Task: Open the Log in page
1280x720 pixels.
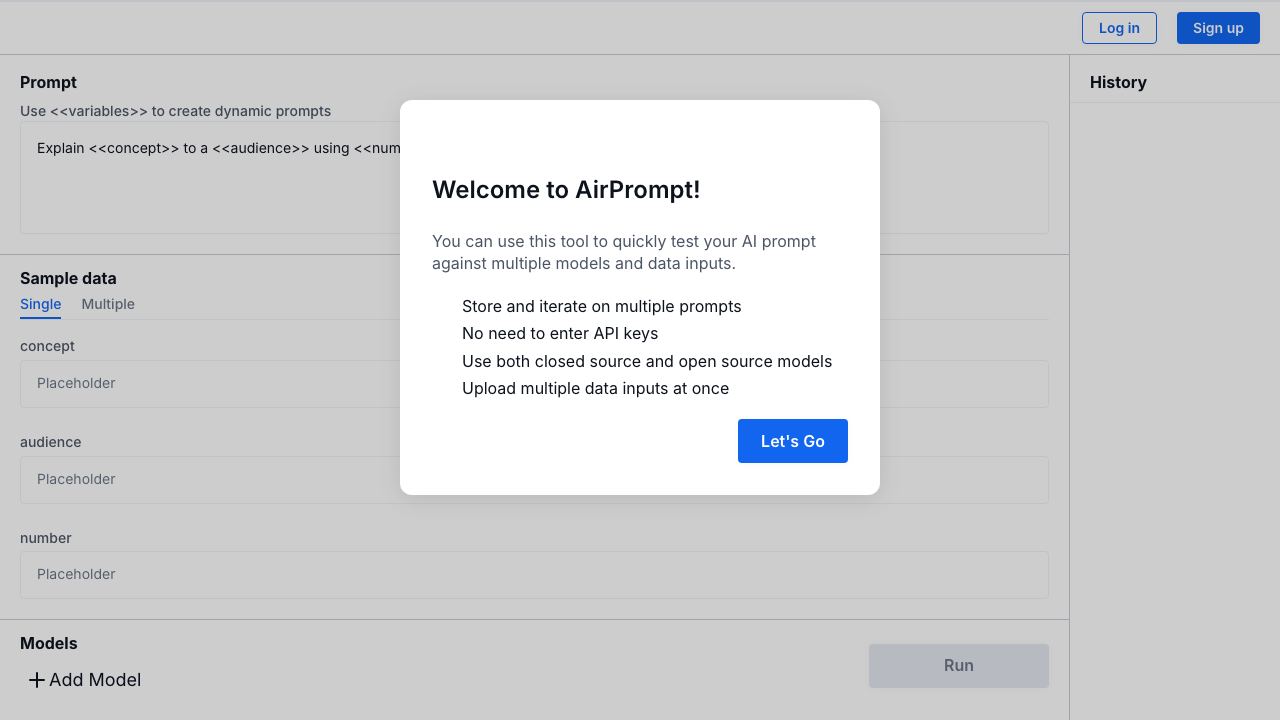Action: click(1119, 28)
